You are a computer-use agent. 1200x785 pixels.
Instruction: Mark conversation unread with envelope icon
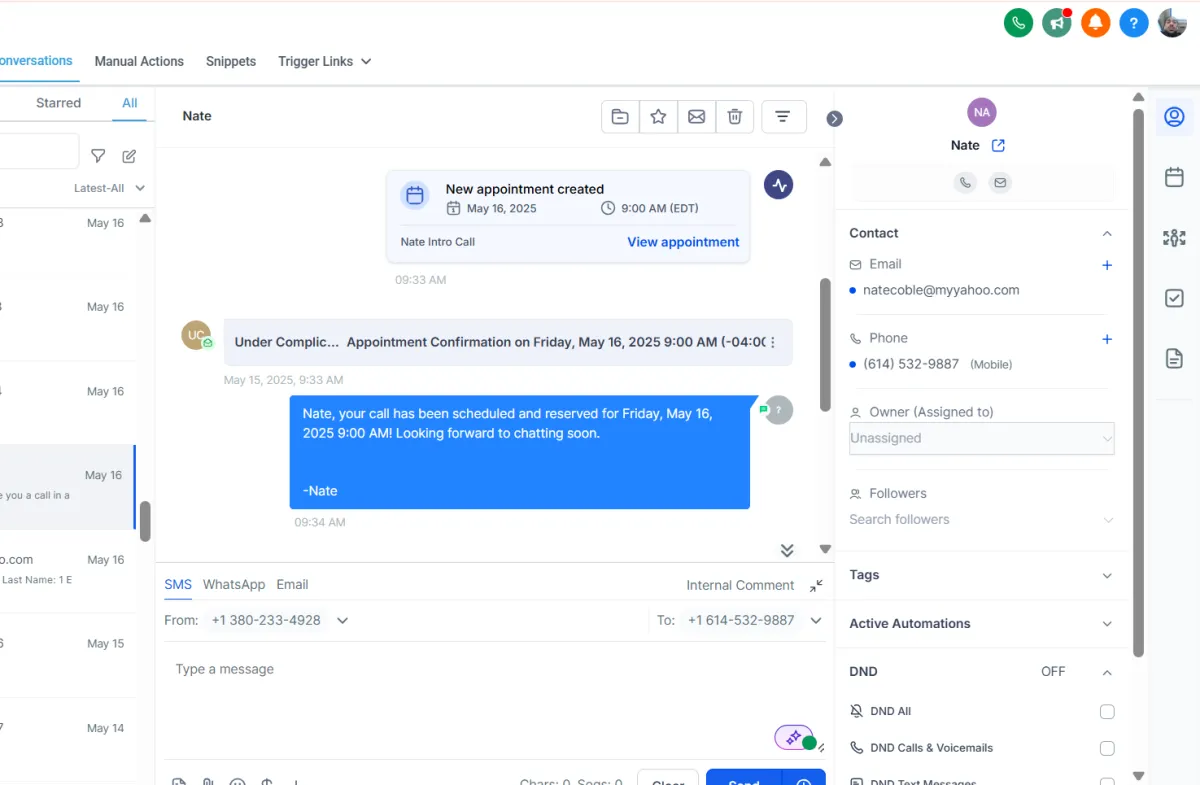pyautogui.click(x=696, y=117)
